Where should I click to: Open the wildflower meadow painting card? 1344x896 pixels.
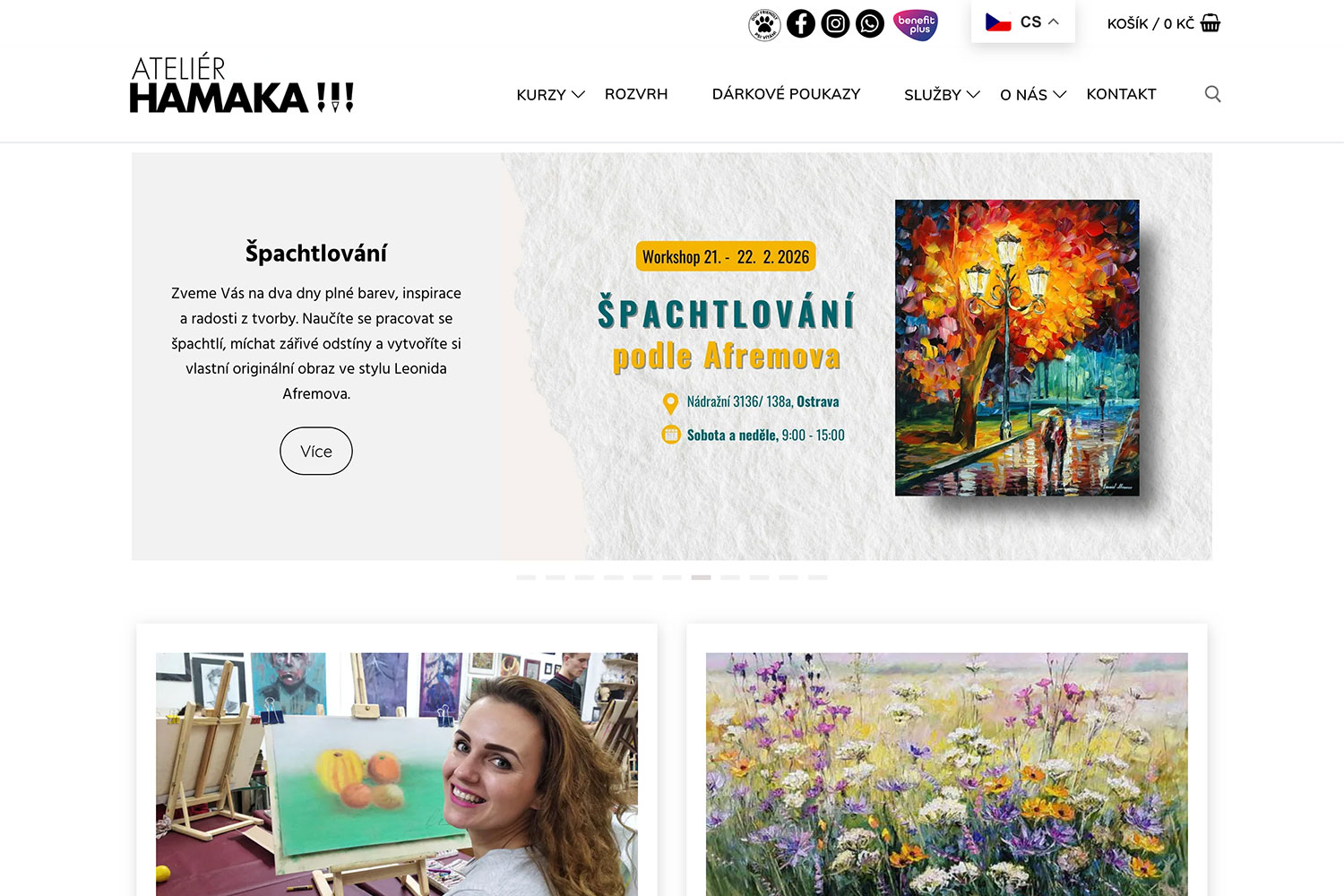pyautogui.click(x=947, y=774)
